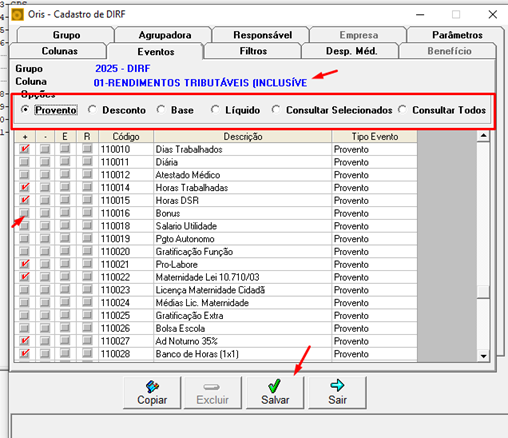Click the Salvar button with green checkmark
Viewport: 508px width, 438px height.
tap(275, 393)
